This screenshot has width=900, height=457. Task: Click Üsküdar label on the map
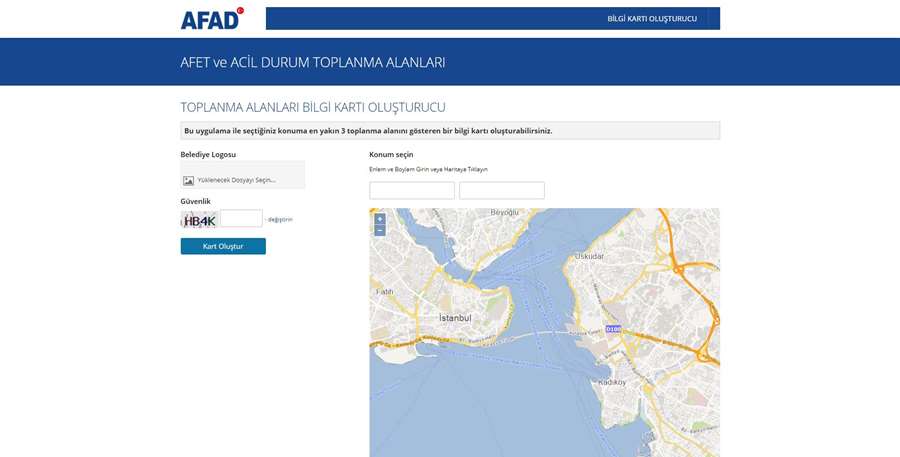click(x=589, y=256)
